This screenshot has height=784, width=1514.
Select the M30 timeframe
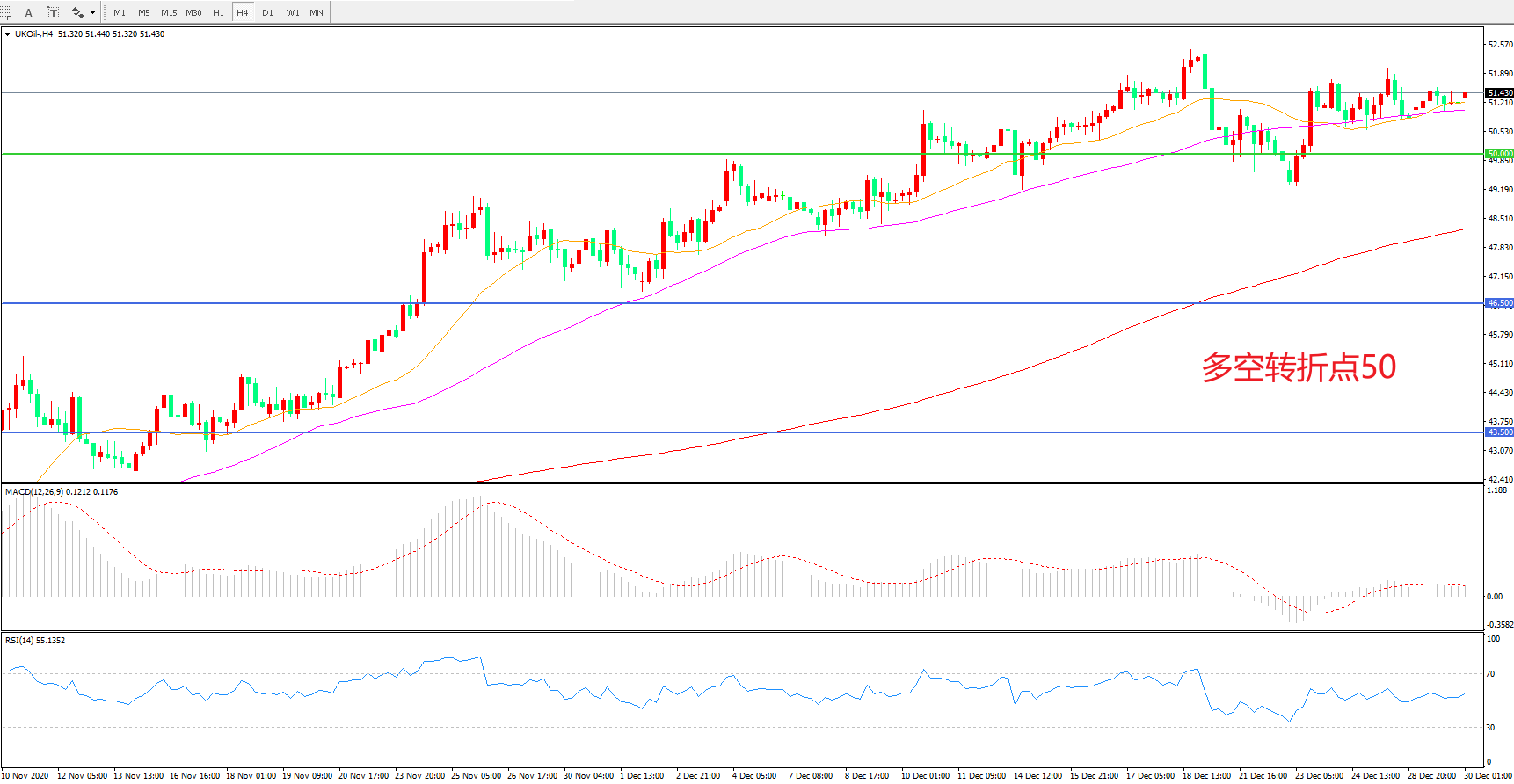[193, 12]
